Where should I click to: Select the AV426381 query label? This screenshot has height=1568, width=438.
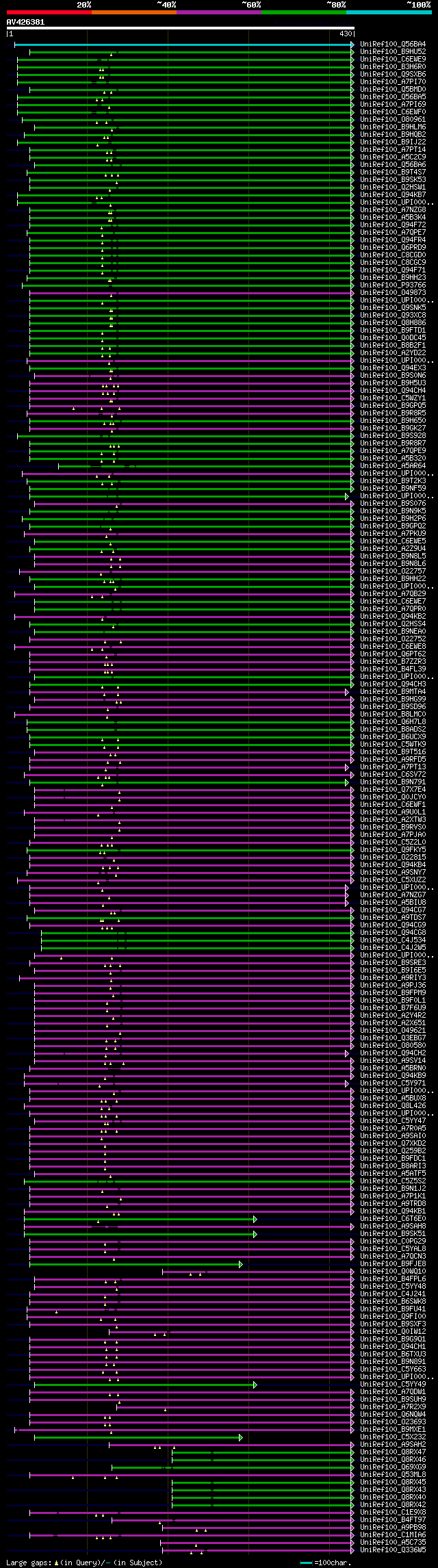(x=25, y=22)
